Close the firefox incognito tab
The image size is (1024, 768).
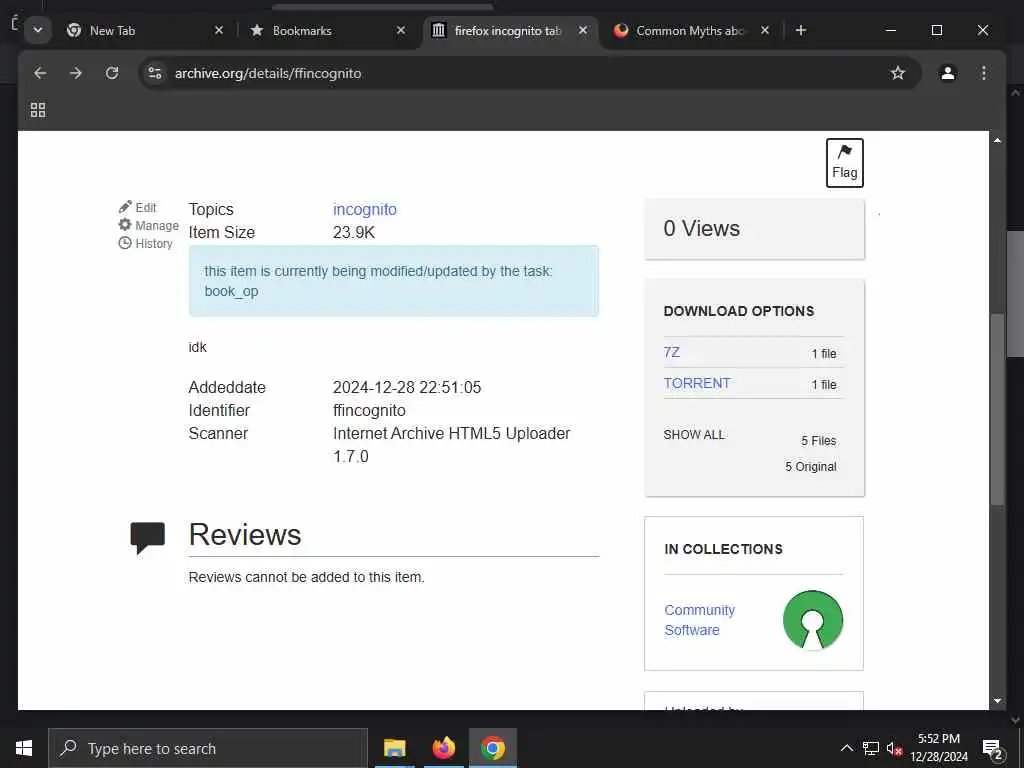coord(583,31)
